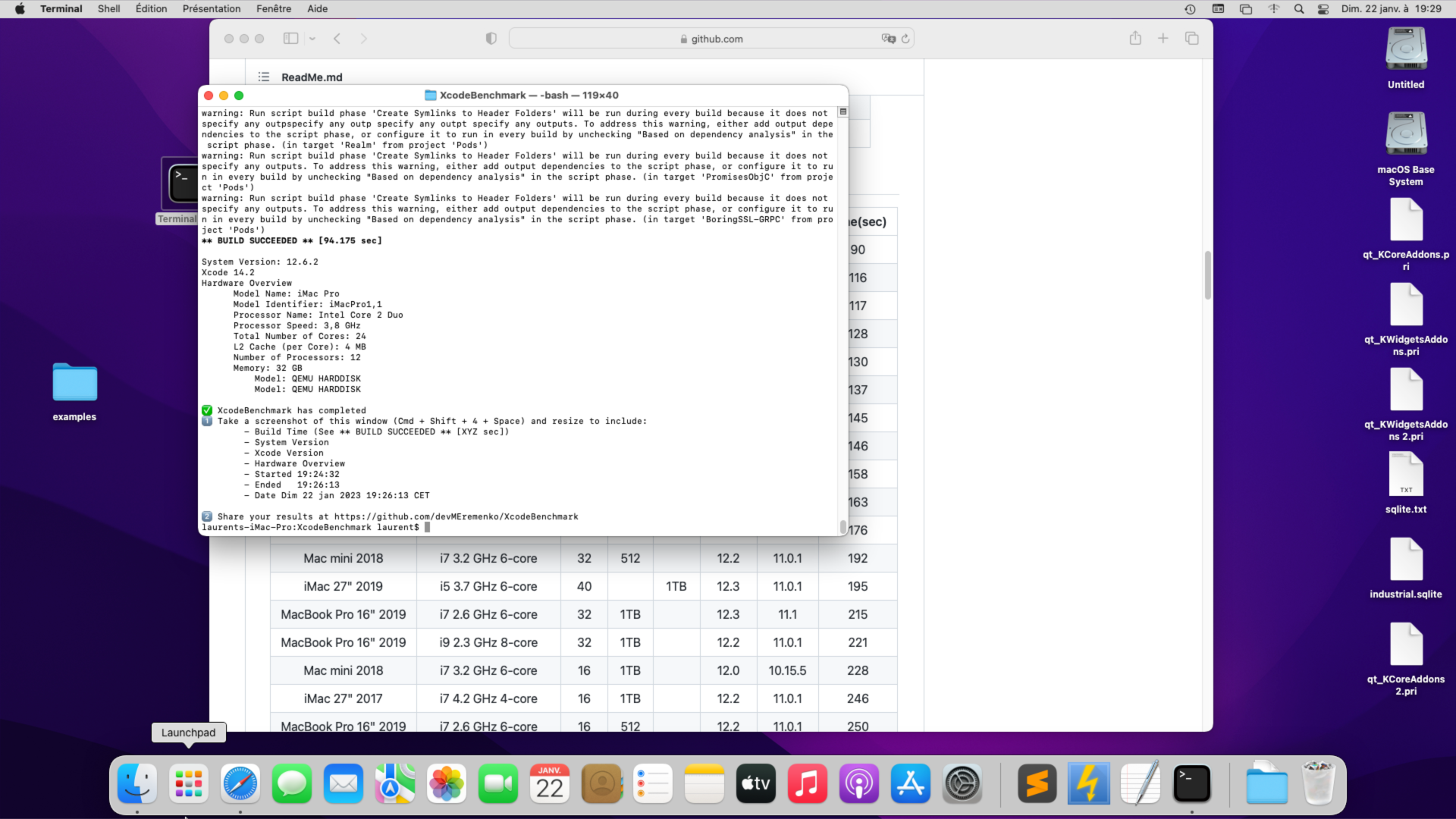Image resolution: width=1456 pixels, height=819 pixels.
Task: Open Apple TV app in Dock
Action: [x=756, y=783]
